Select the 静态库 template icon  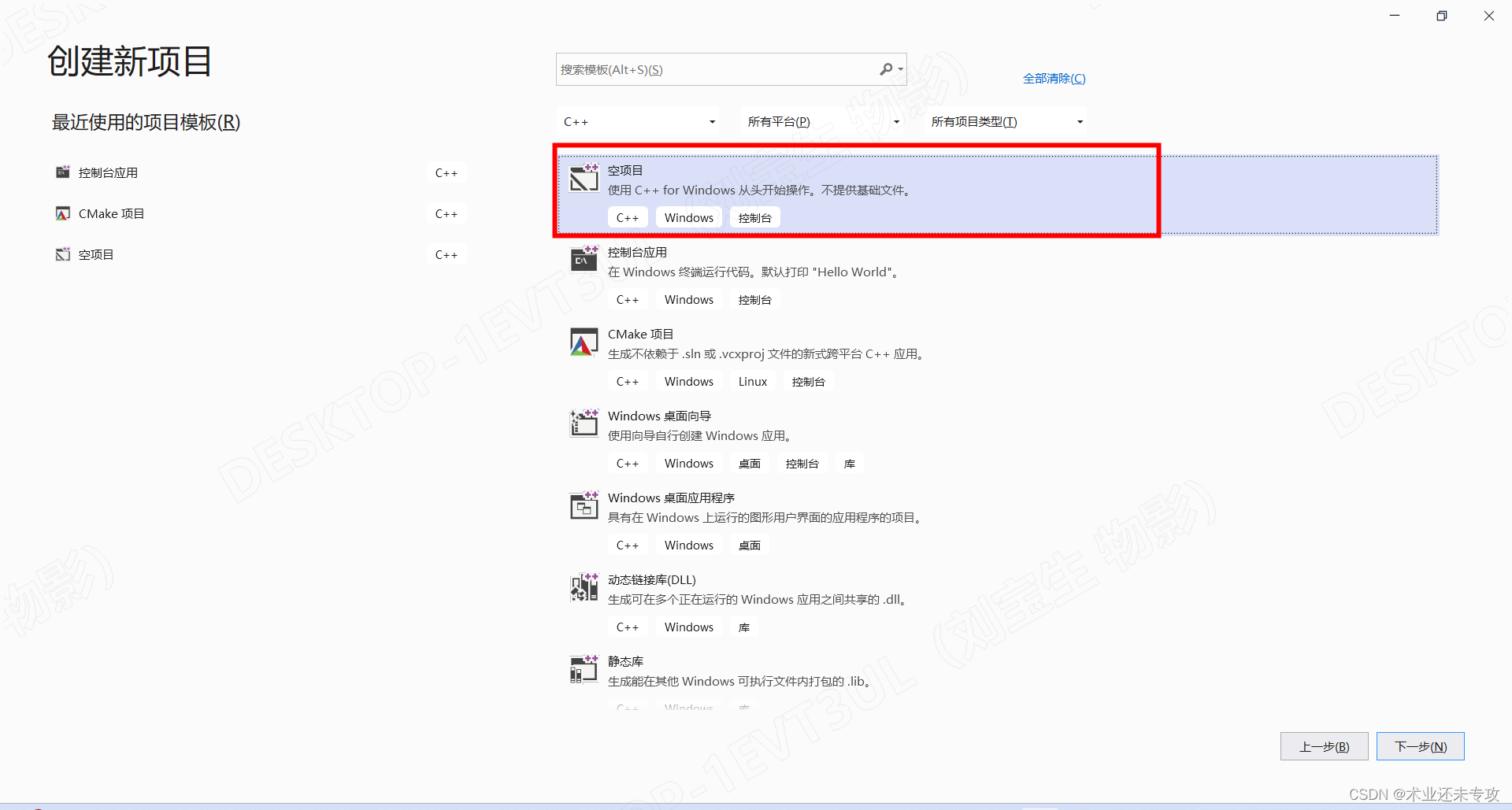(x=584, y=669)
